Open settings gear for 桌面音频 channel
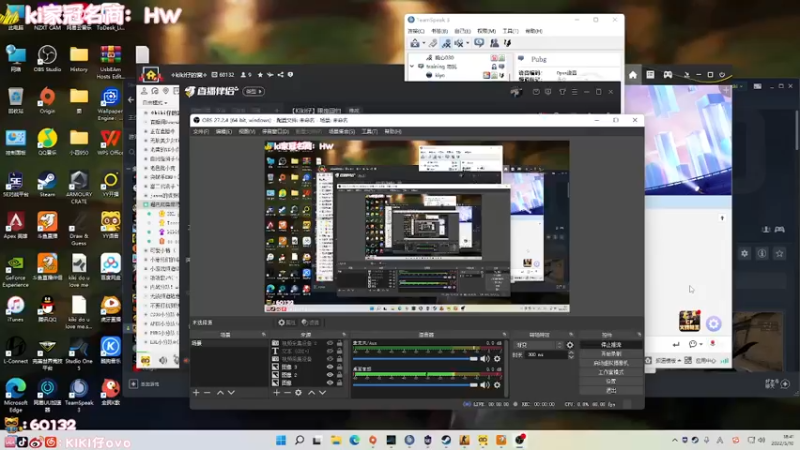The width and height of the screenshot is (800, 450). pos(497,385)
